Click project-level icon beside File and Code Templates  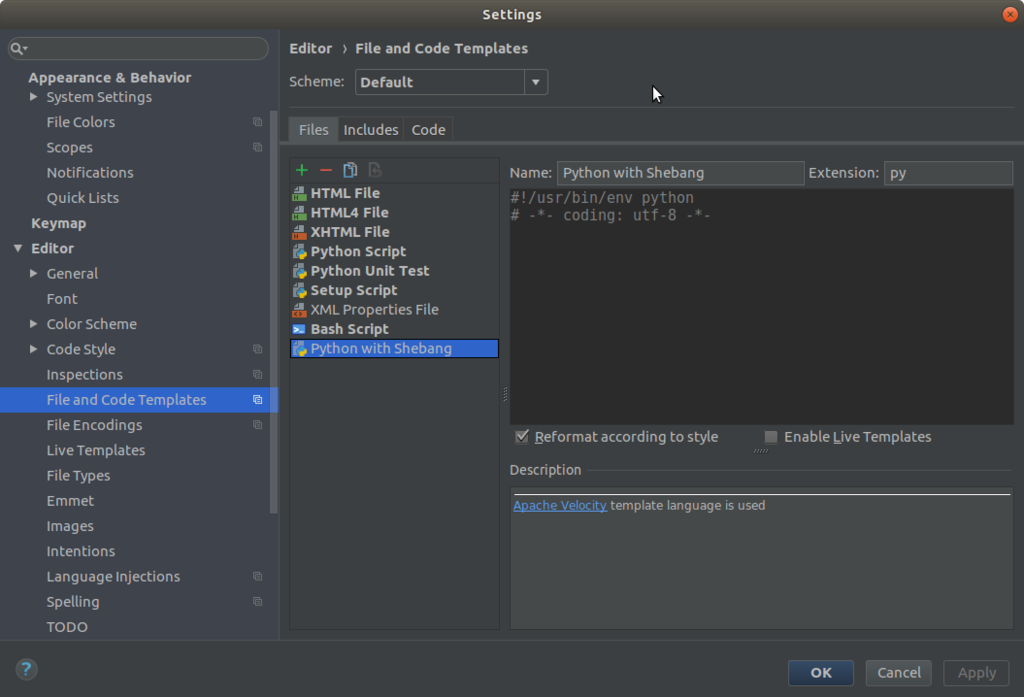(x=257, y=400)
